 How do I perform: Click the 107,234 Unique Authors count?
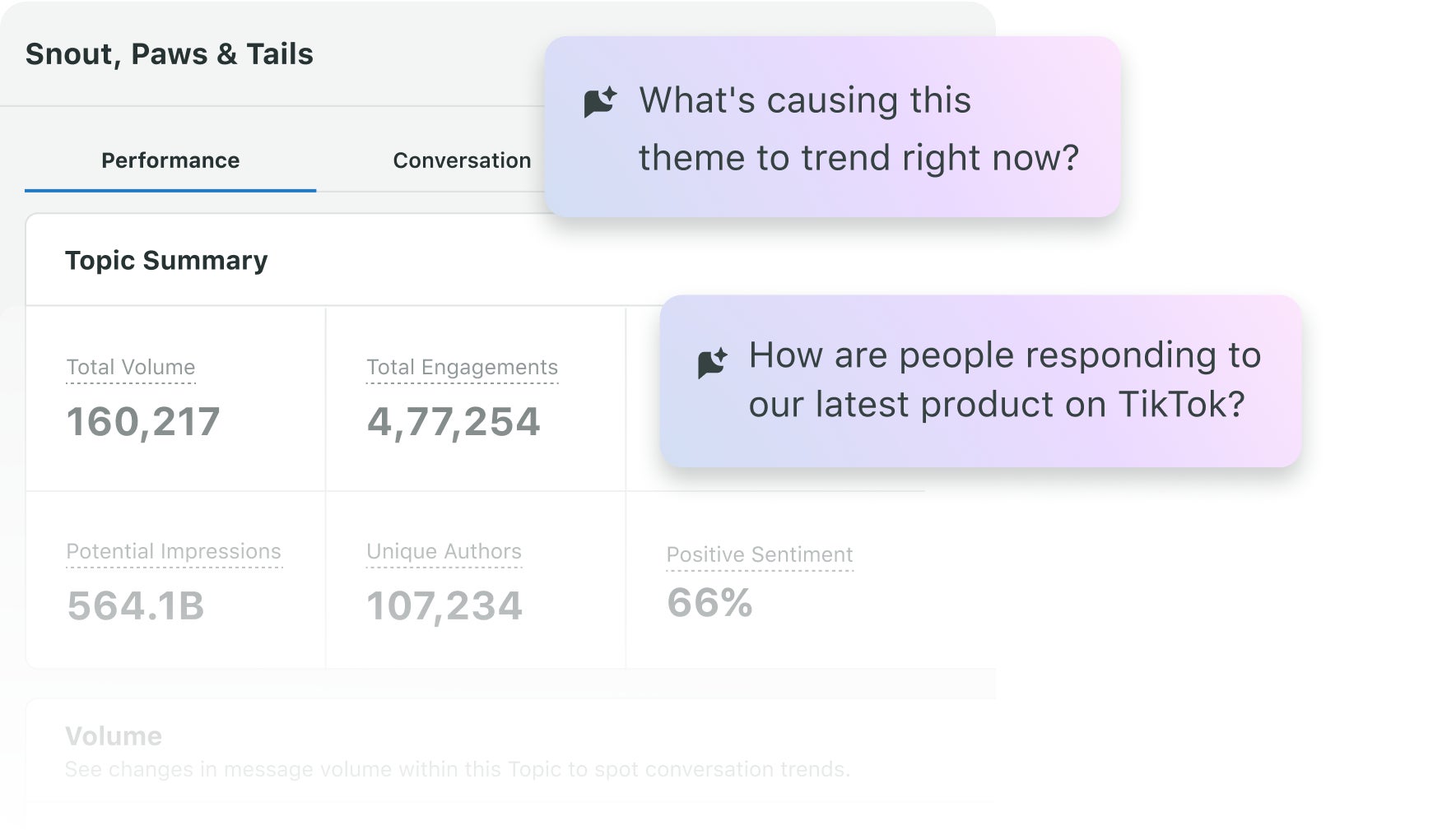pos(444,606)
